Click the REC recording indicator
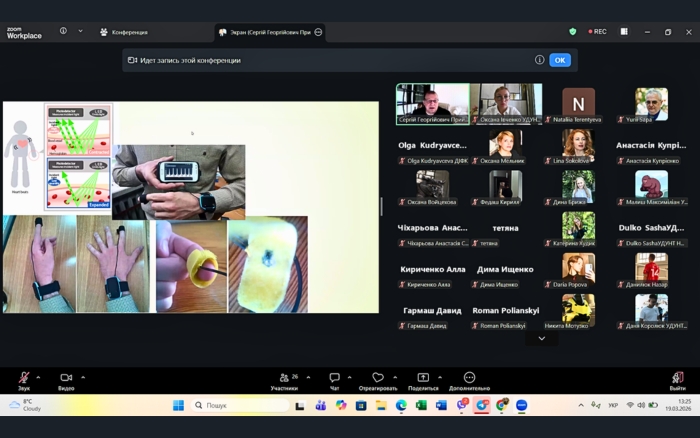 (x=597, y=32)
